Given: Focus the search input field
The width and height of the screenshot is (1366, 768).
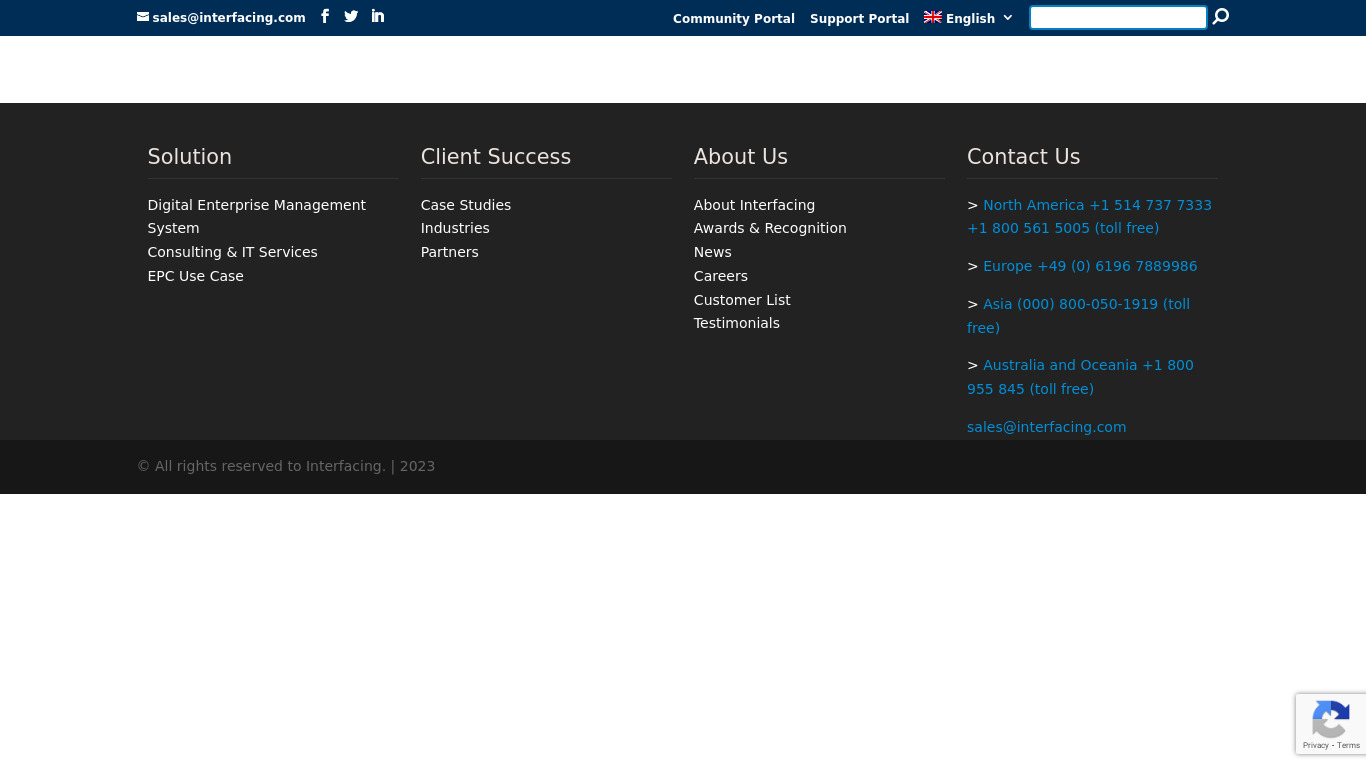Looking at the screenshot, I should [x=1118, y=17].
